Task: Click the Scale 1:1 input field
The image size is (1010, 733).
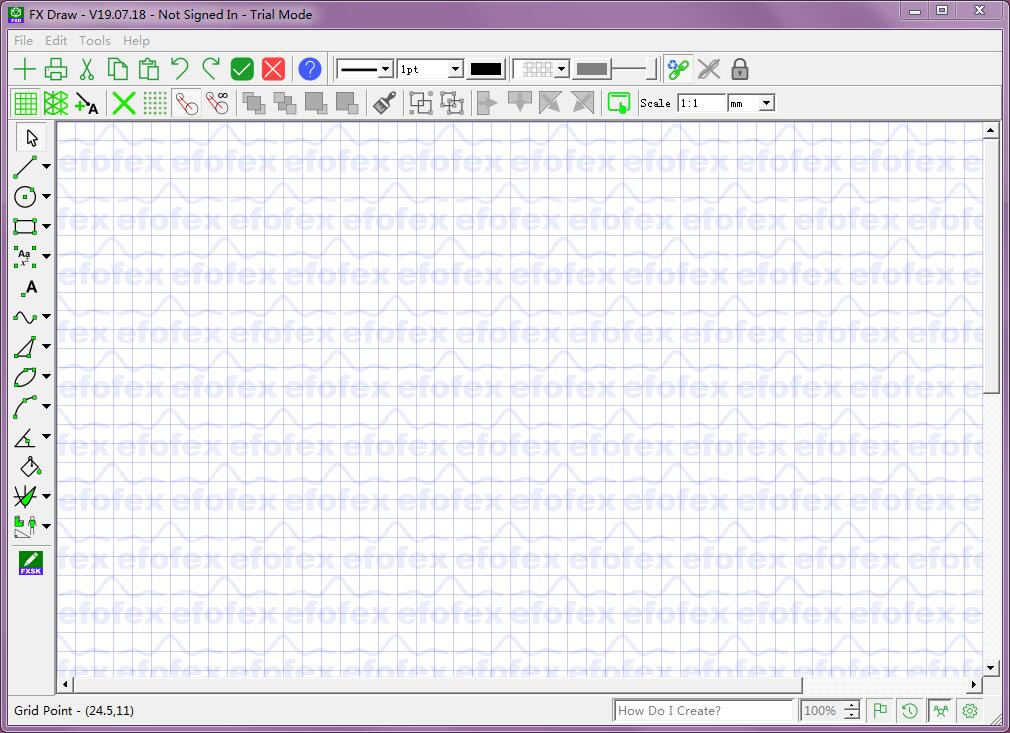Action: [x=701, y=103]
